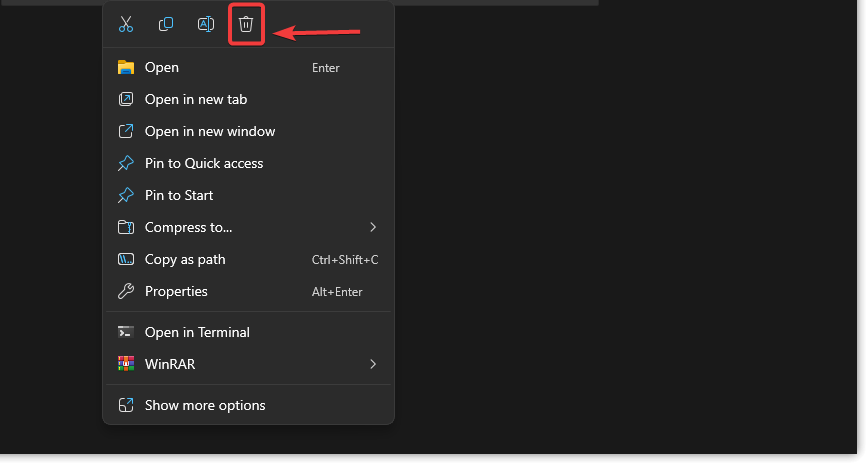This screenshot has width=867, height=464.
Task: Select Open in Terminal
Action: coord(197,332)
